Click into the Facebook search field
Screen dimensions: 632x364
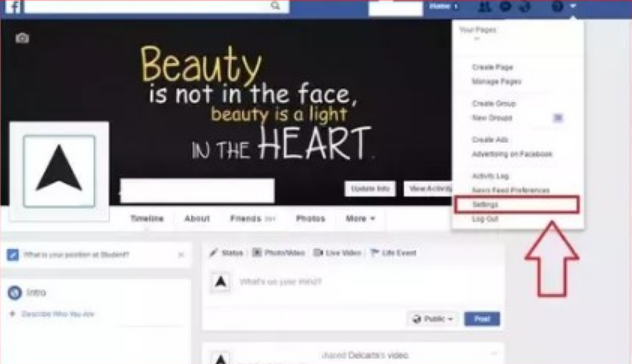point(156,6)
